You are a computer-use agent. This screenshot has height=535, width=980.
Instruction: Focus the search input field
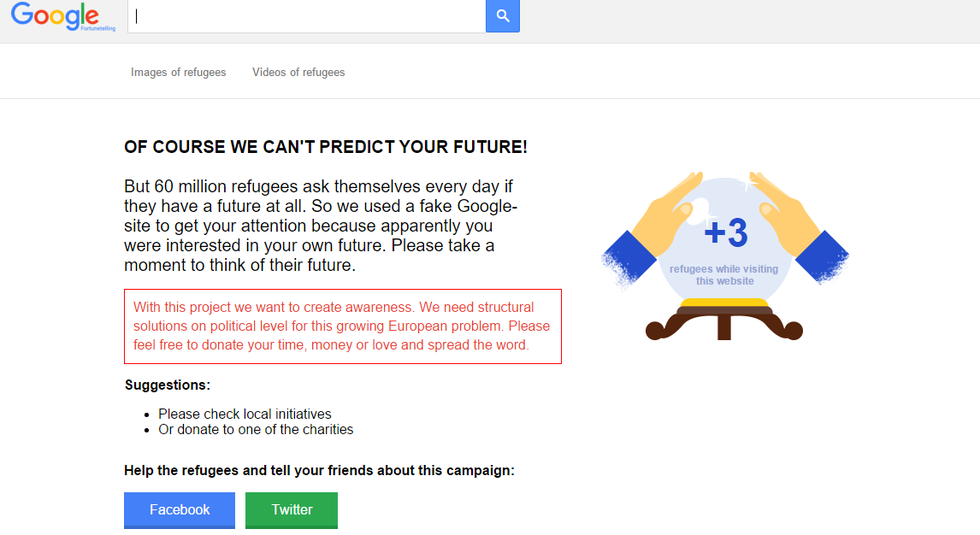tap(307, 16)
